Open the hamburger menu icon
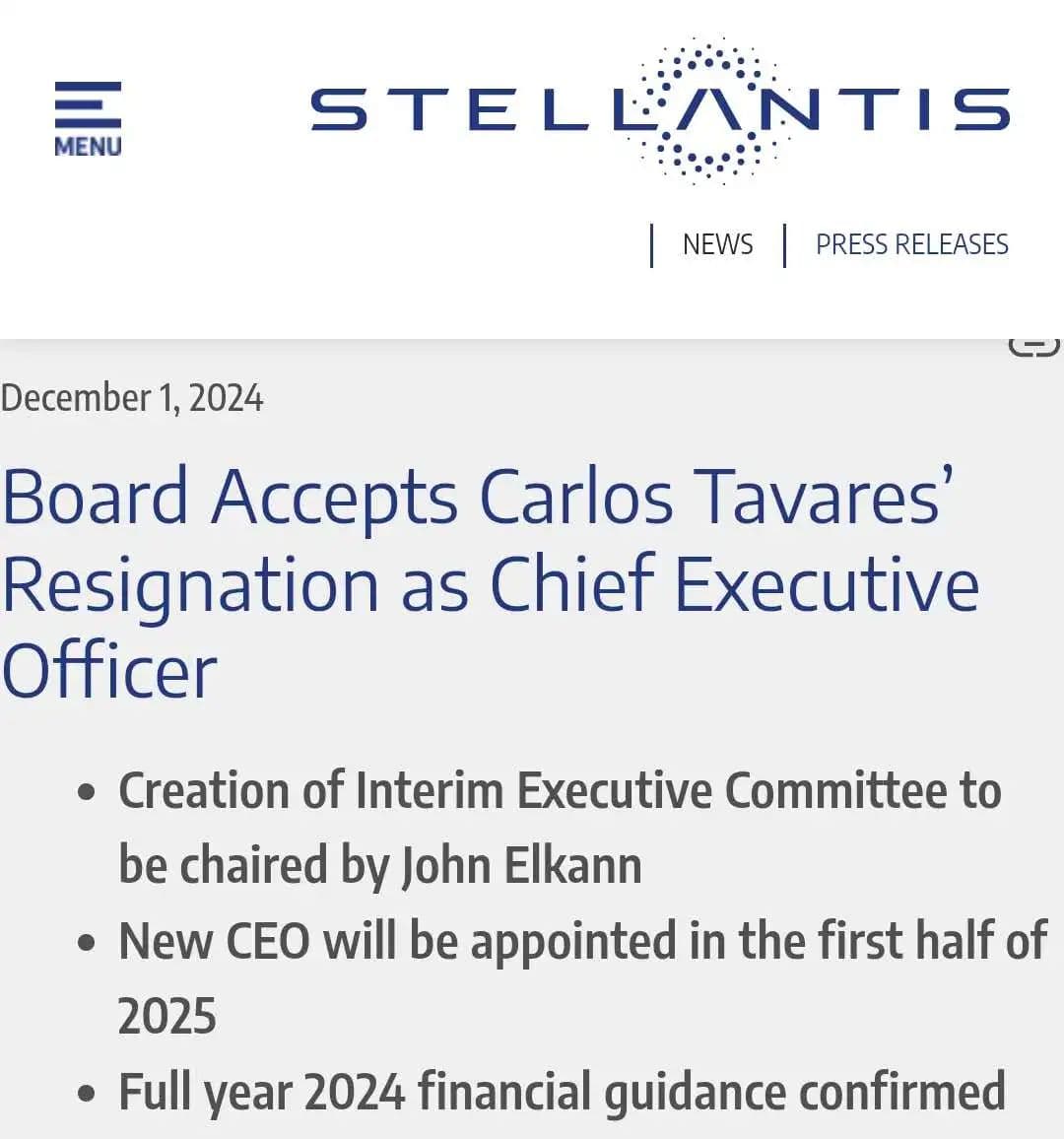The image size is (1064, 1139). click(x=88, y=103)
